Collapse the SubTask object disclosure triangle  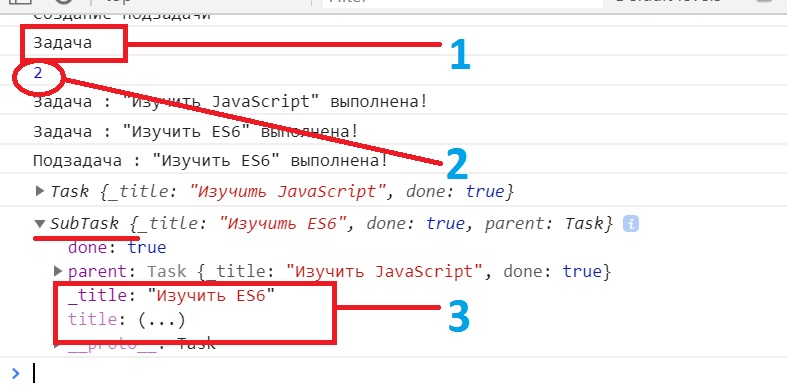click(x=40, y=224)
